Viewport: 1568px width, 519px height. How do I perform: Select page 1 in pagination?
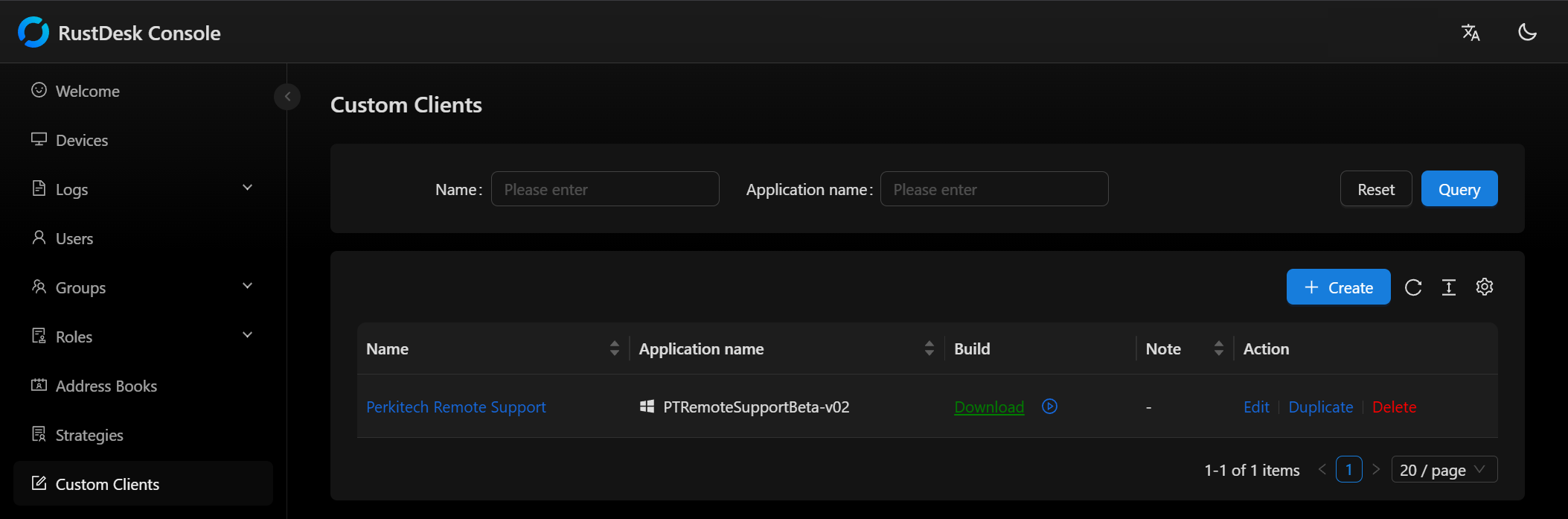pos(1349,469)
